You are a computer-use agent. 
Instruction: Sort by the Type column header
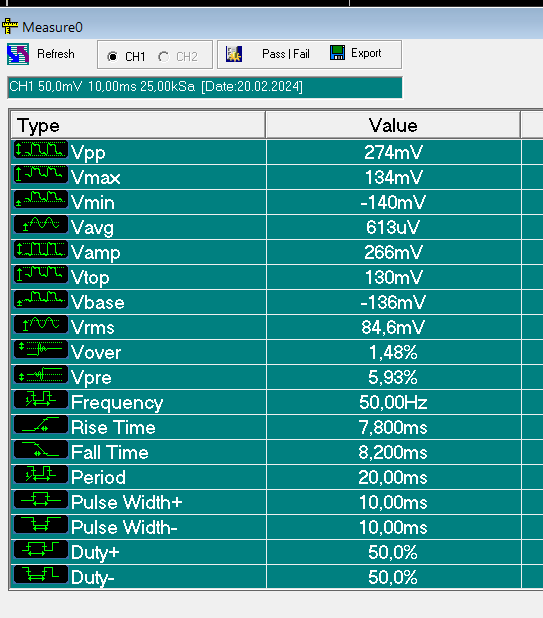point(138,125)
